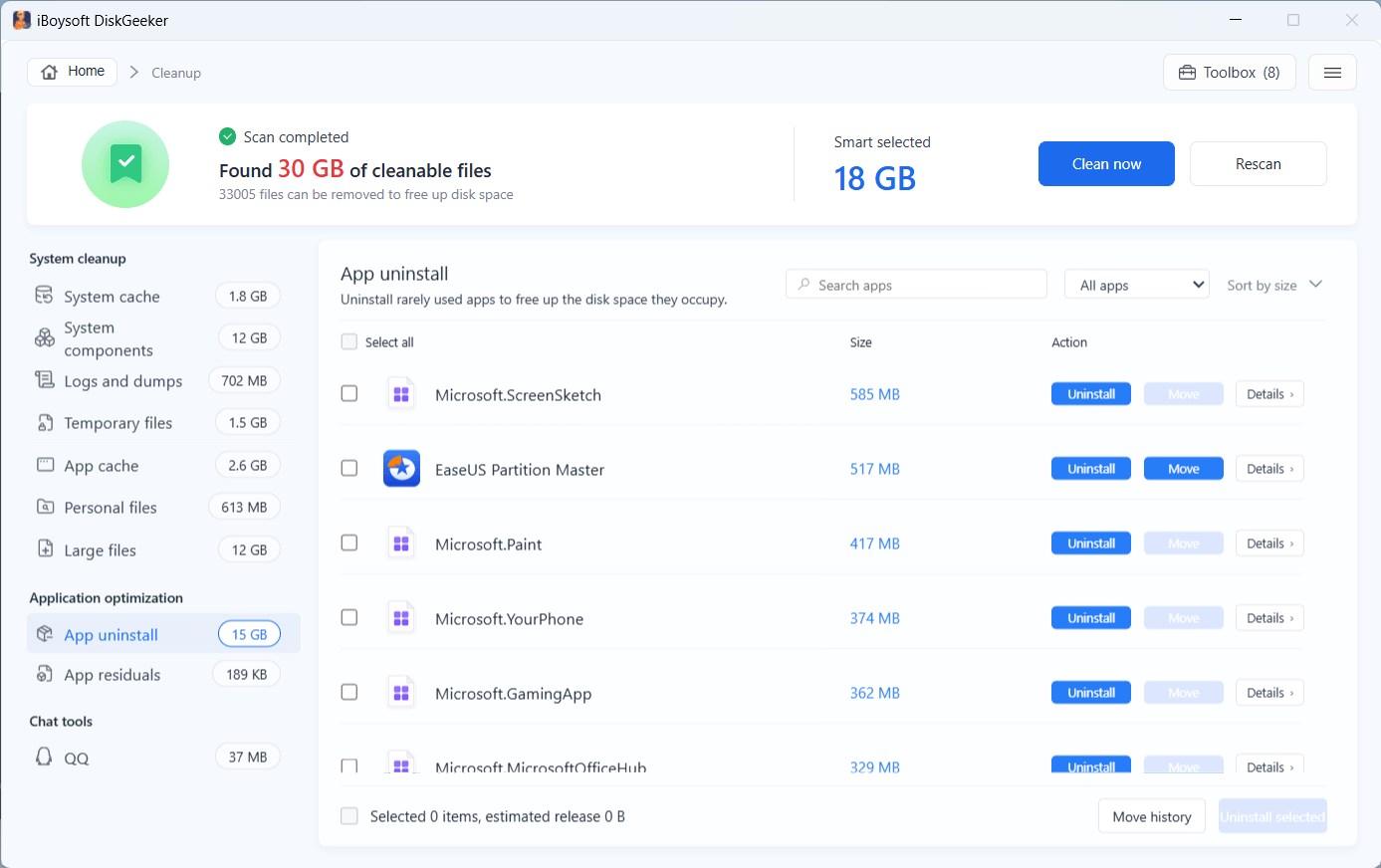Show Details for Microsoft.Paint
The width and height of the screenshot is (1381, 868).
[x=1269, y=543]
